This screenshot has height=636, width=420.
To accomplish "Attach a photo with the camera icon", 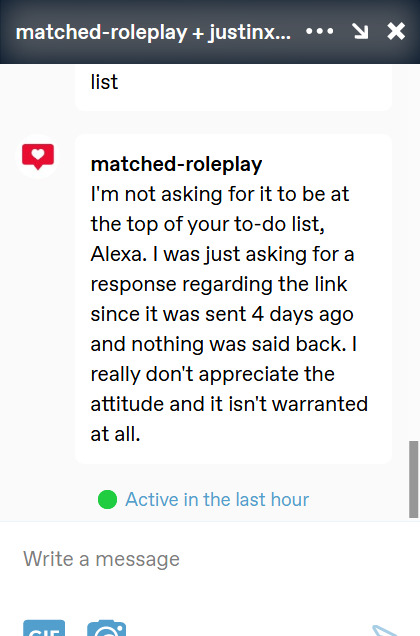I will click(107, 628).
